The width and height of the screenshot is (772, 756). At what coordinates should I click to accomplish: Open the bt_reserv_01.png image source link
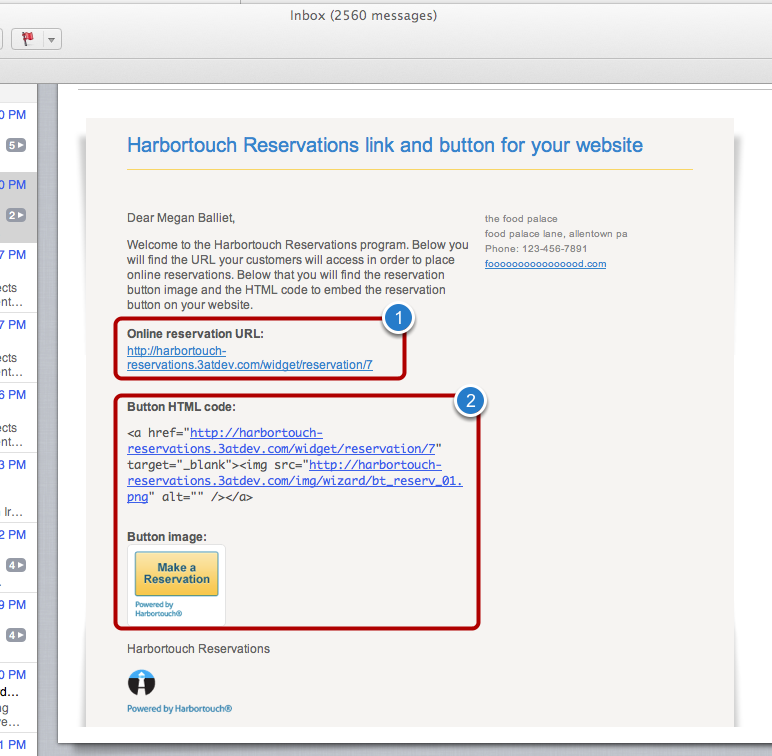pos(294,481)
